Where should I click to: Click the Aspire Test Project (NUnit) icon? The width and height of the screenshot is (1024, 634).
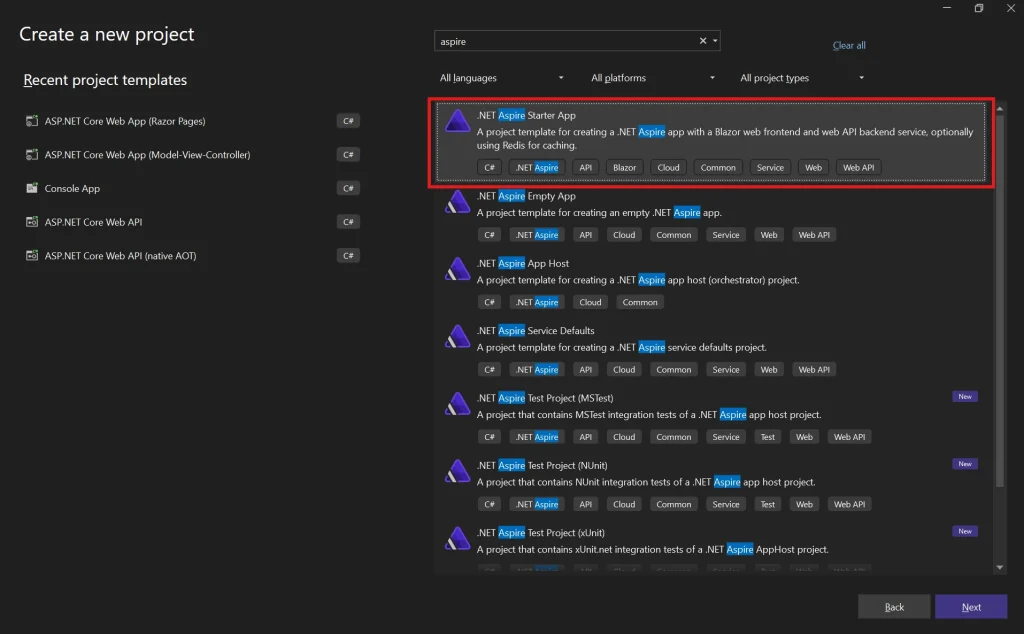(x=457, y=471)
